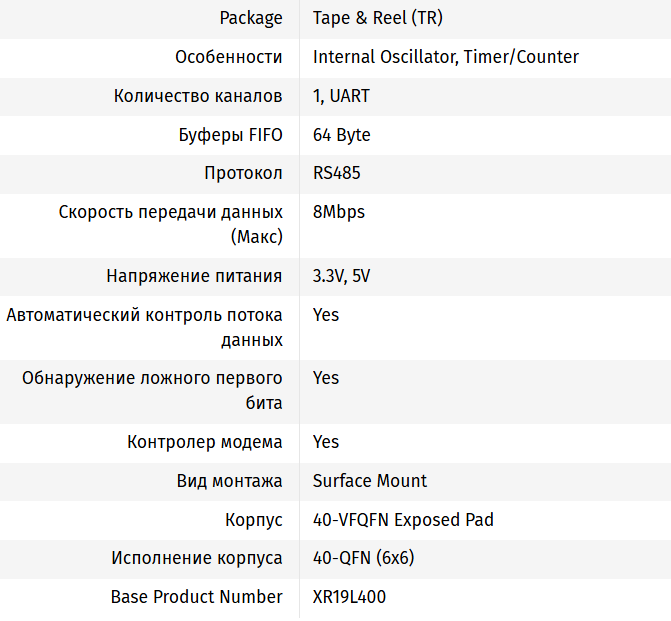This screenshot has width=671, height=621.
Task: Click Скорость передачи данных label
Action: 171,212
